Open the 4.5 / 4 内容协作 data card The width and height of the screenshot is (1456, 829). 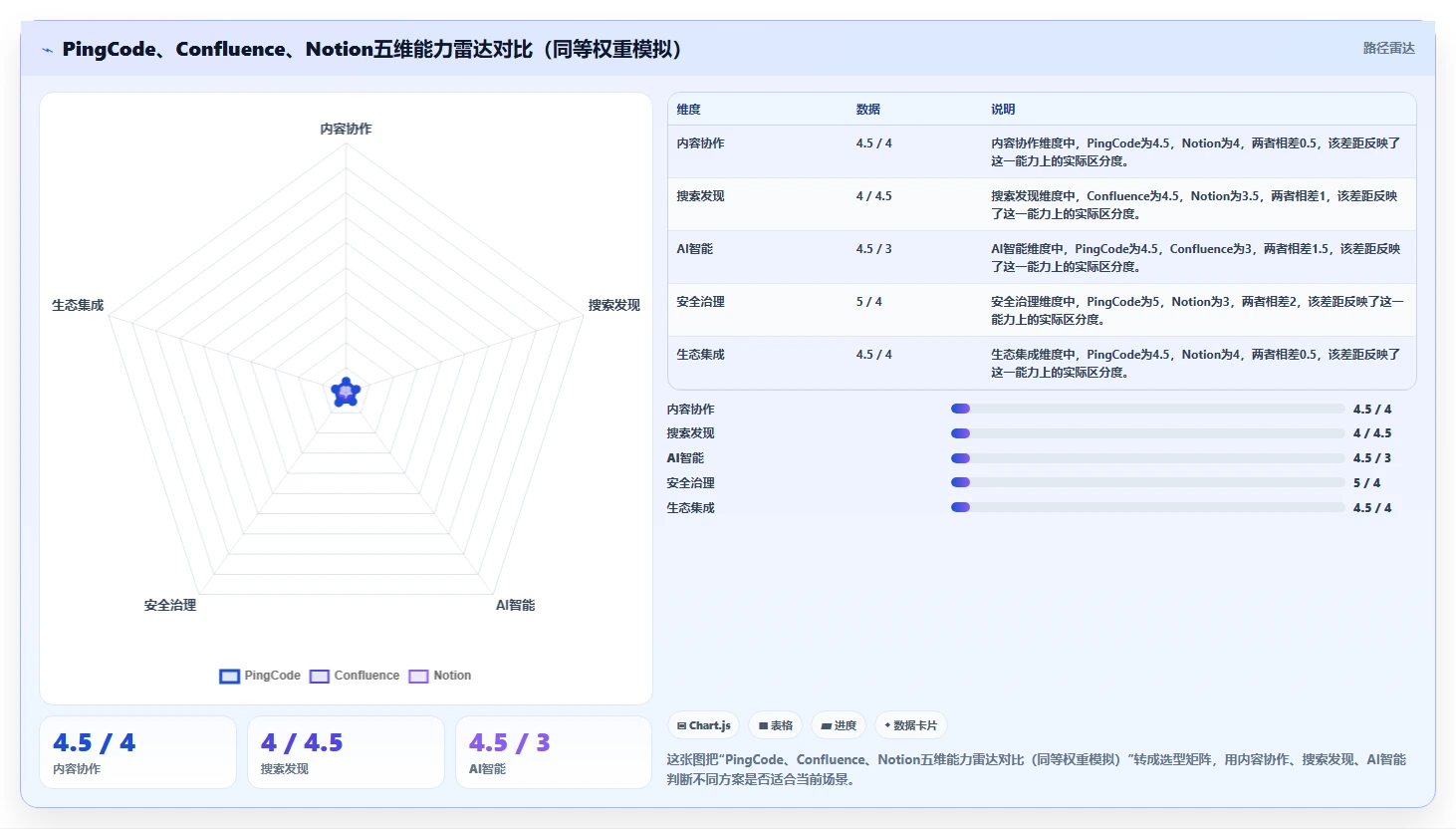pyautogui.click(x=137, y=752)
